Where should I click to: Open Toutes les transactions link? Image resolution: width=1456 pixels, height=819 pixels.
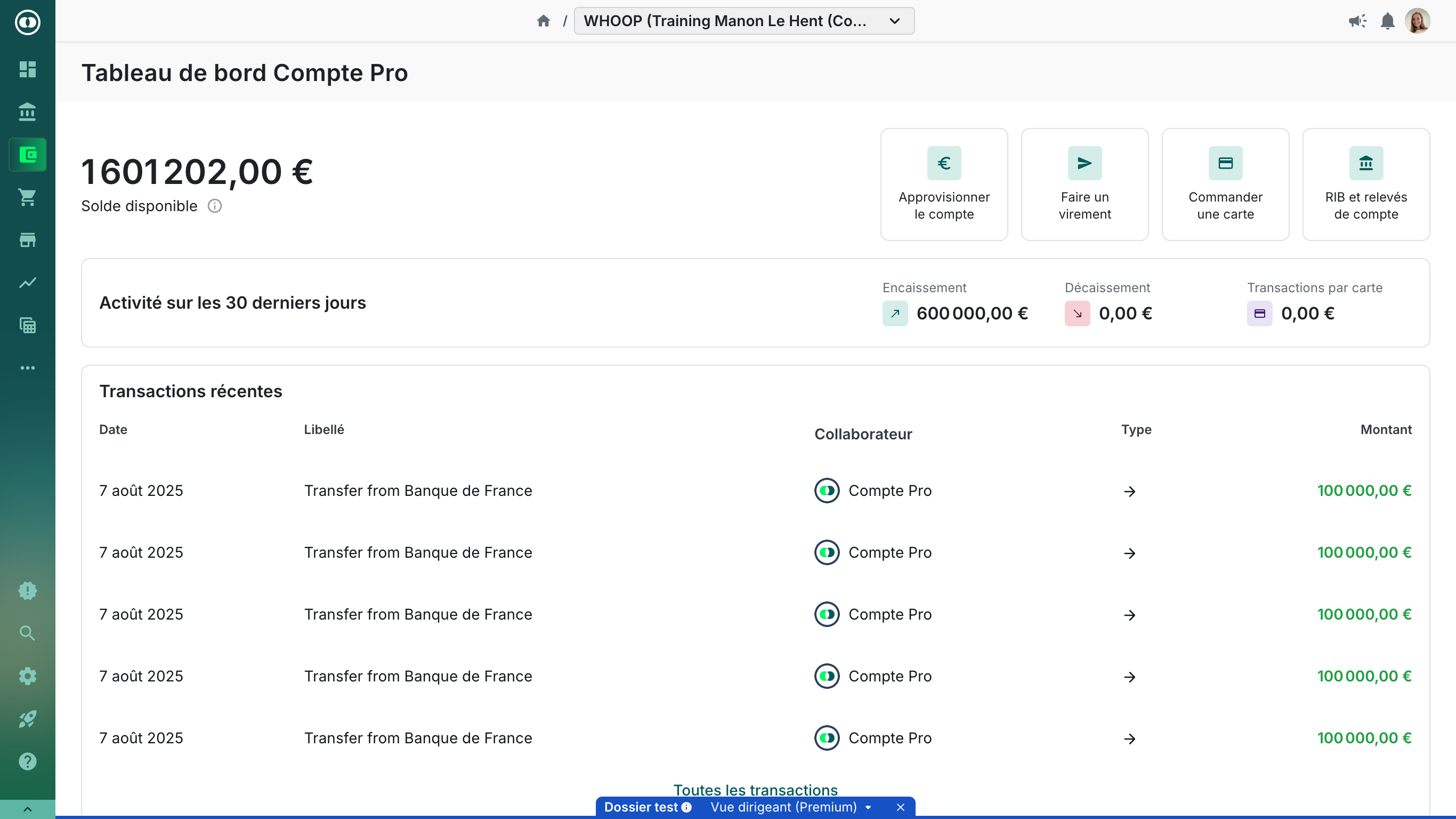click(x=755, y=790)
